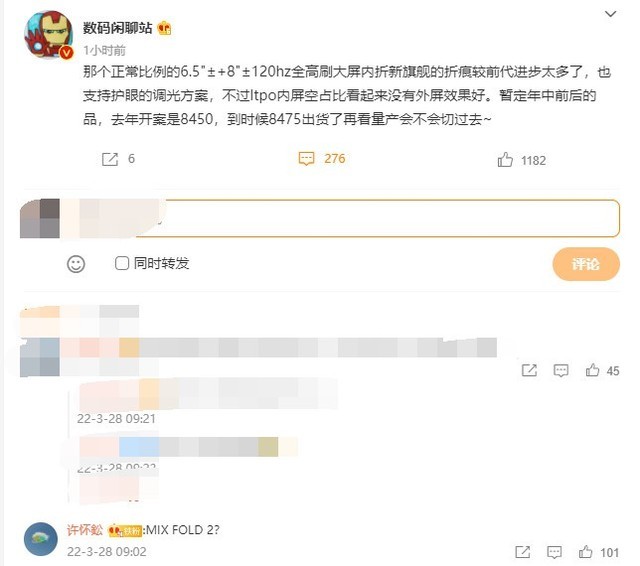
Task: Reply to the MIX FOLD 2 comment
Action: pyautogui.click(x=554, y=552)
